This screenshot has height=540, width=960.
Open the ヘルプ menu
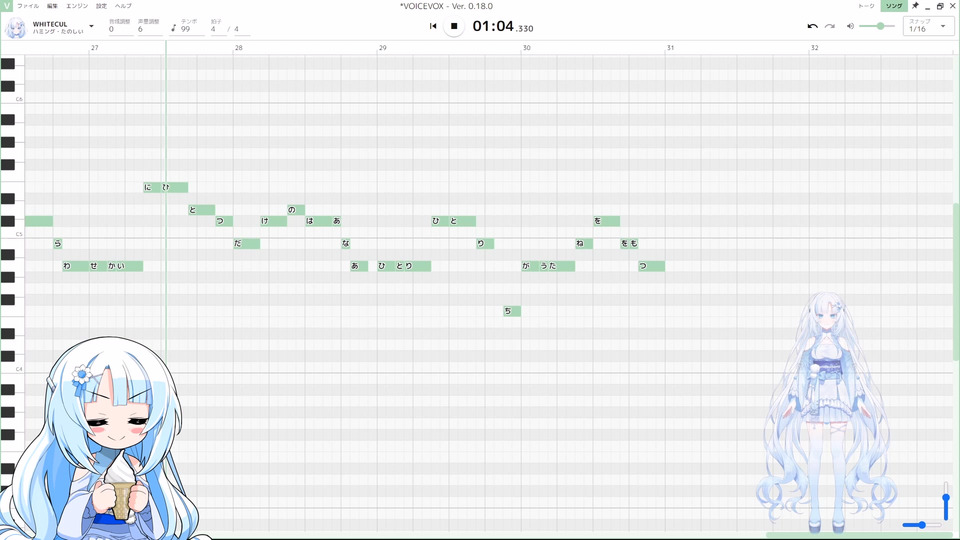123,6
